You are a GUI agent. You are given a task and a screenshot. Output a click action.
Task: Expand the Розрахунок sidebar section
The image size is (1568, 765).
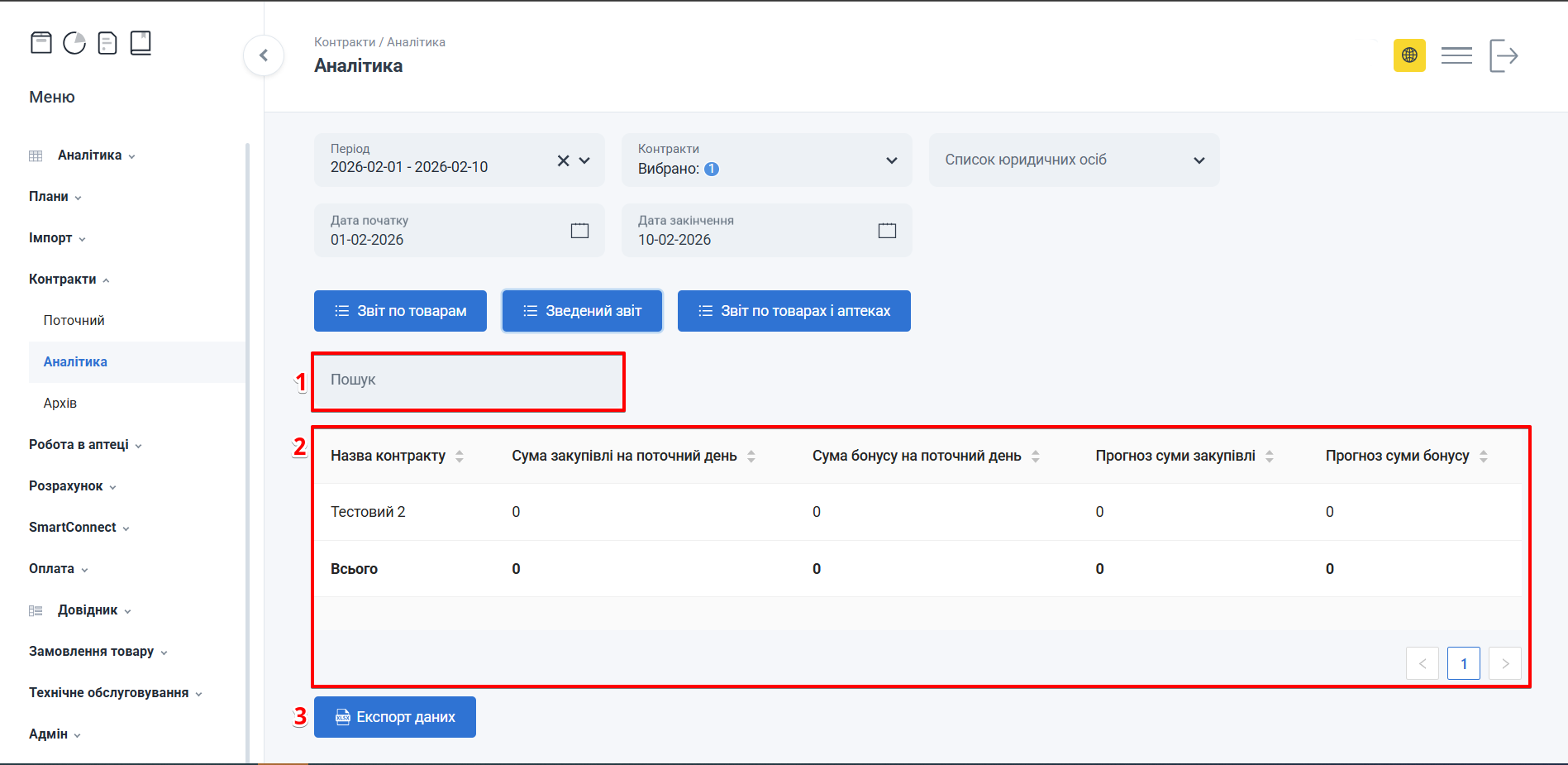pyautogui.click(x=72, y=485)
